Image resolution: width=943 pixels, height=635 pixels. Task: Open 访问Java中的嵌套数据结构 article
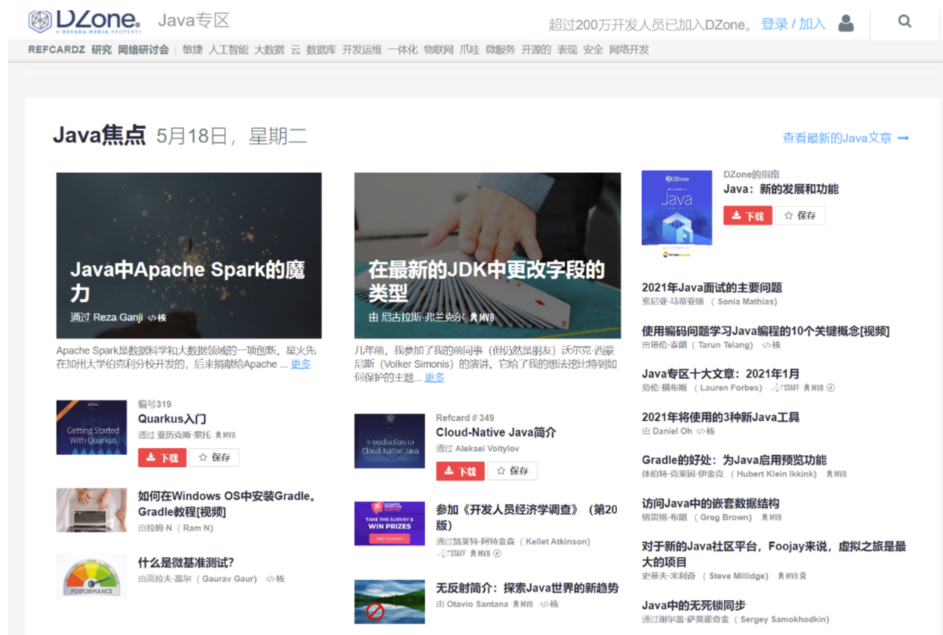pos(710,503)
